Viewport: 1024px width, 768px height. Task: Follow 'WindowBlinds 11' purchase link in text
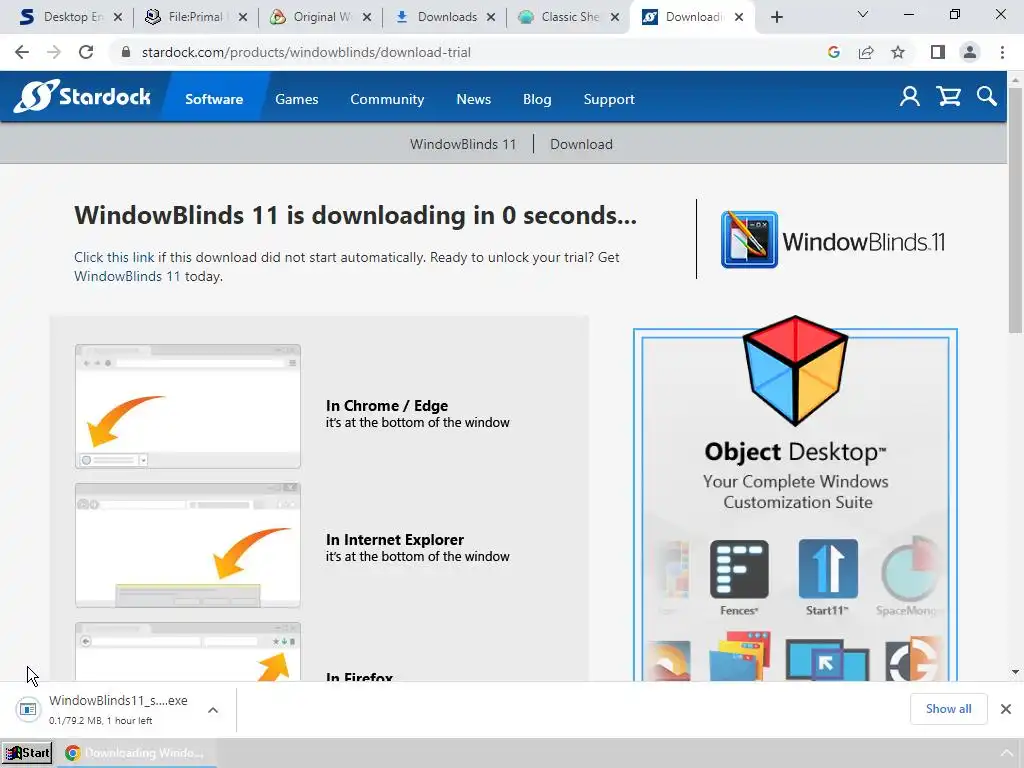click(x=127, y=276)
